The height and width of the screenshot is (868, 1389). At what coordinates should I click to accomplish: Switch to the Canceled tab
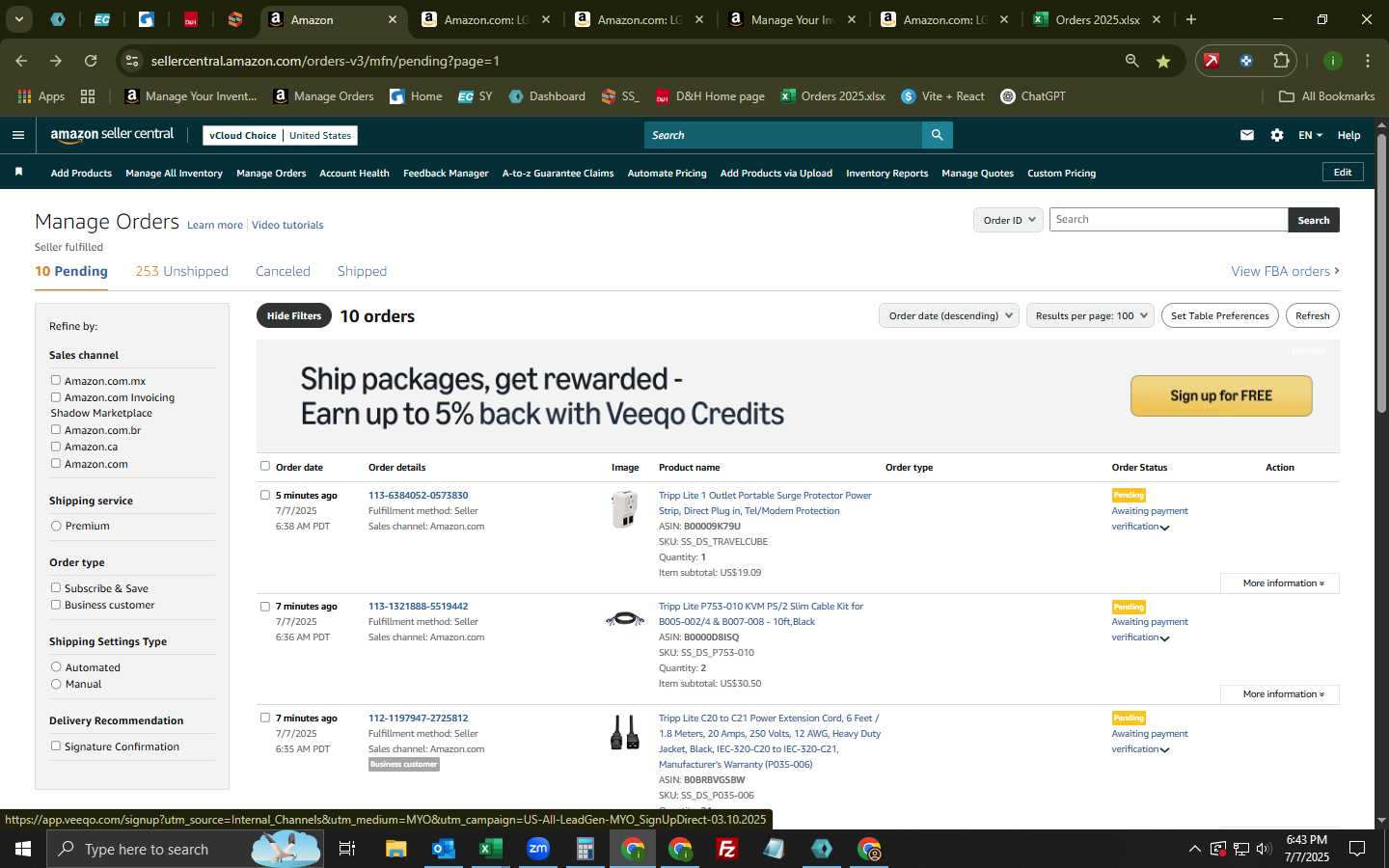[x=283, y=271]
